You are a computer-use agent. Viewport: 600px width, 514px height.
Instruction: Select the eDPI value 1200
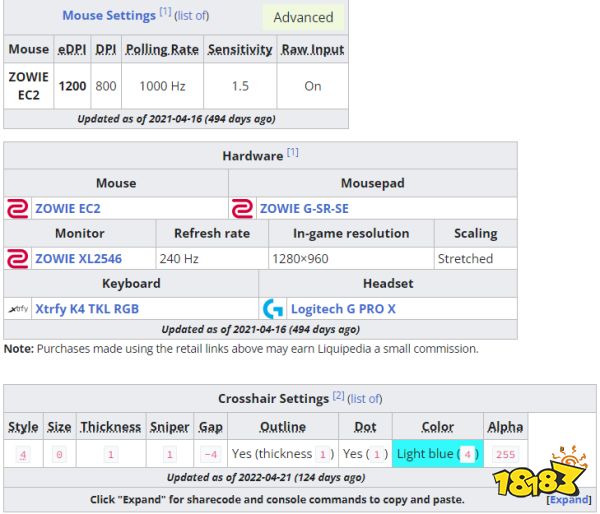[x=72, y=86]
